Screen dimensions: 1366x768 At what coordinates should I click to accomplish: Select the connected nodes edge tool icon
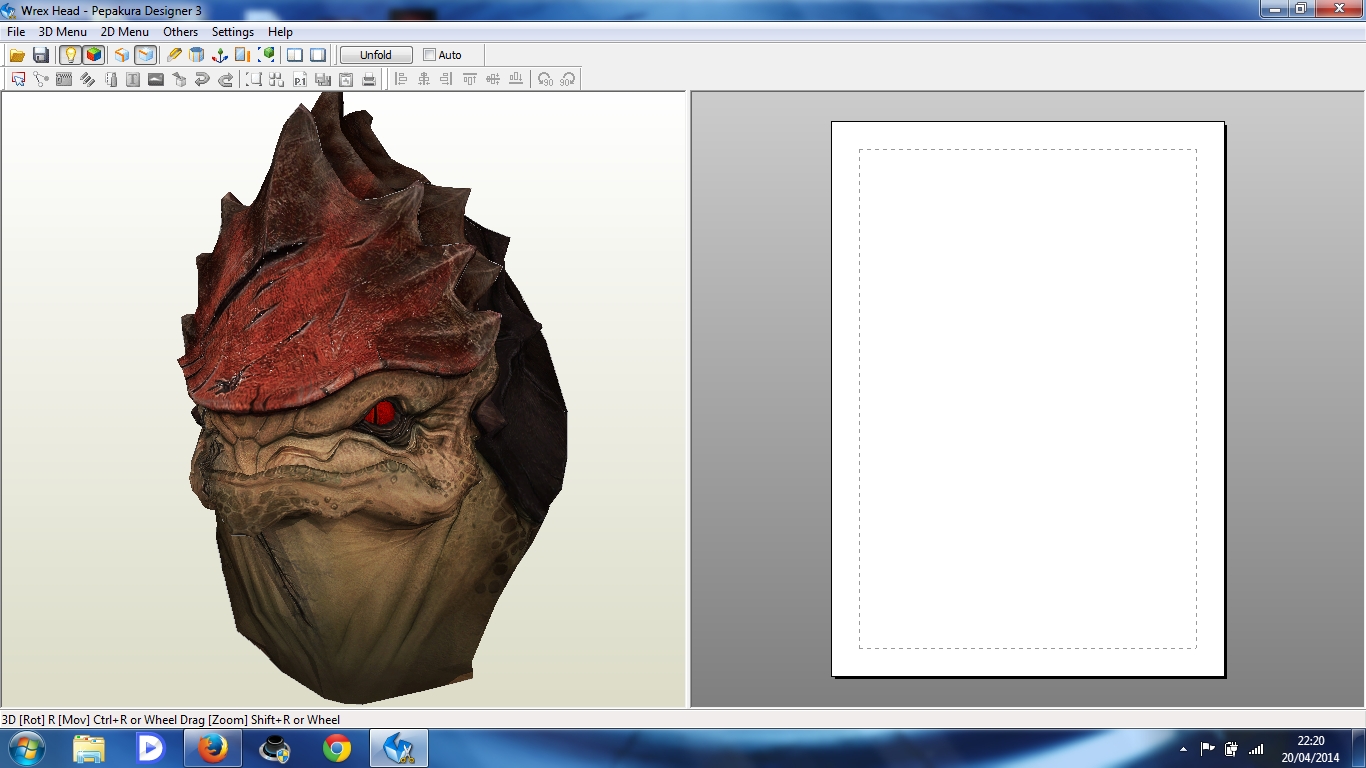point(41,79)
